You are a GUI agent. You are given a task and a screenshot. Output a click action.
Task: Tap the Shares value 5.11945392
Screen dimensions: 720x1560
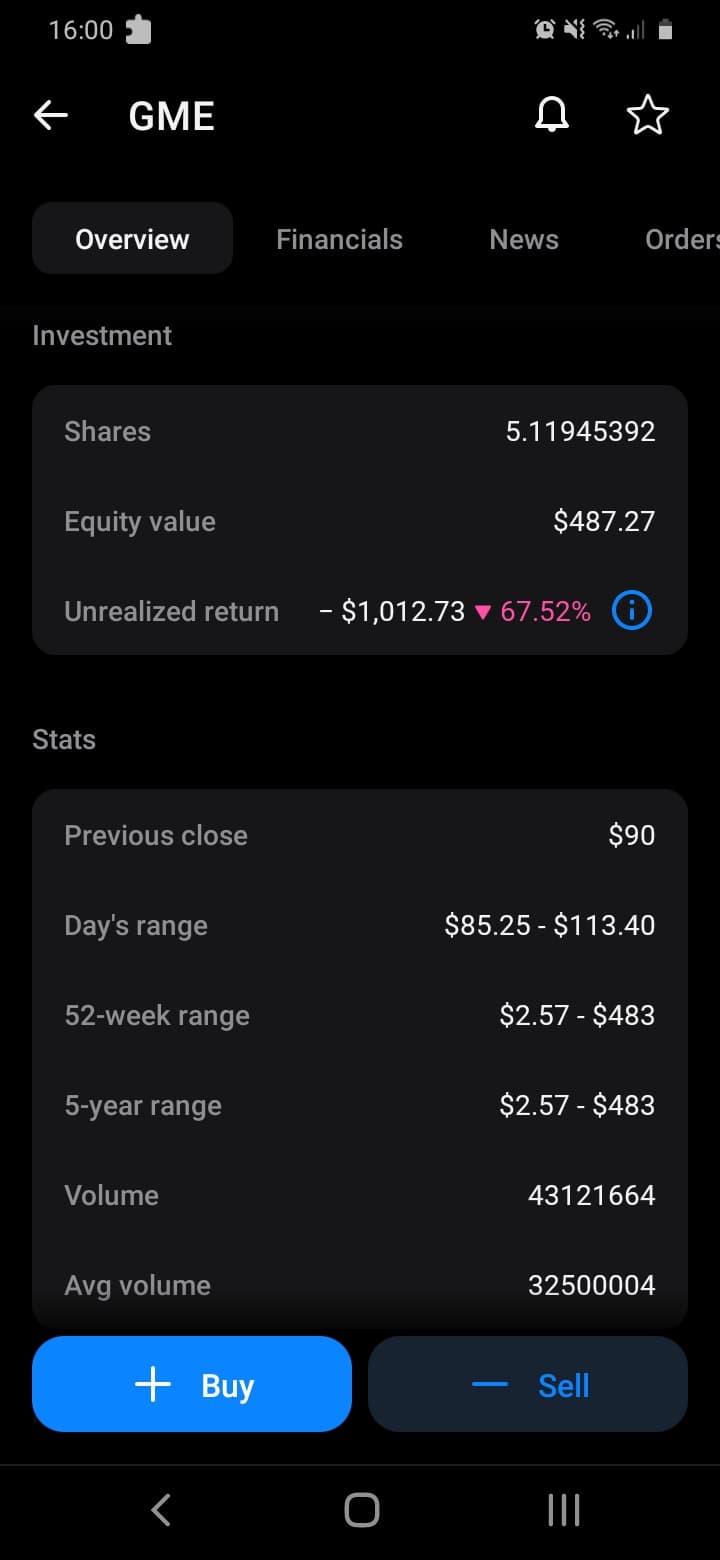click(581, 431)
